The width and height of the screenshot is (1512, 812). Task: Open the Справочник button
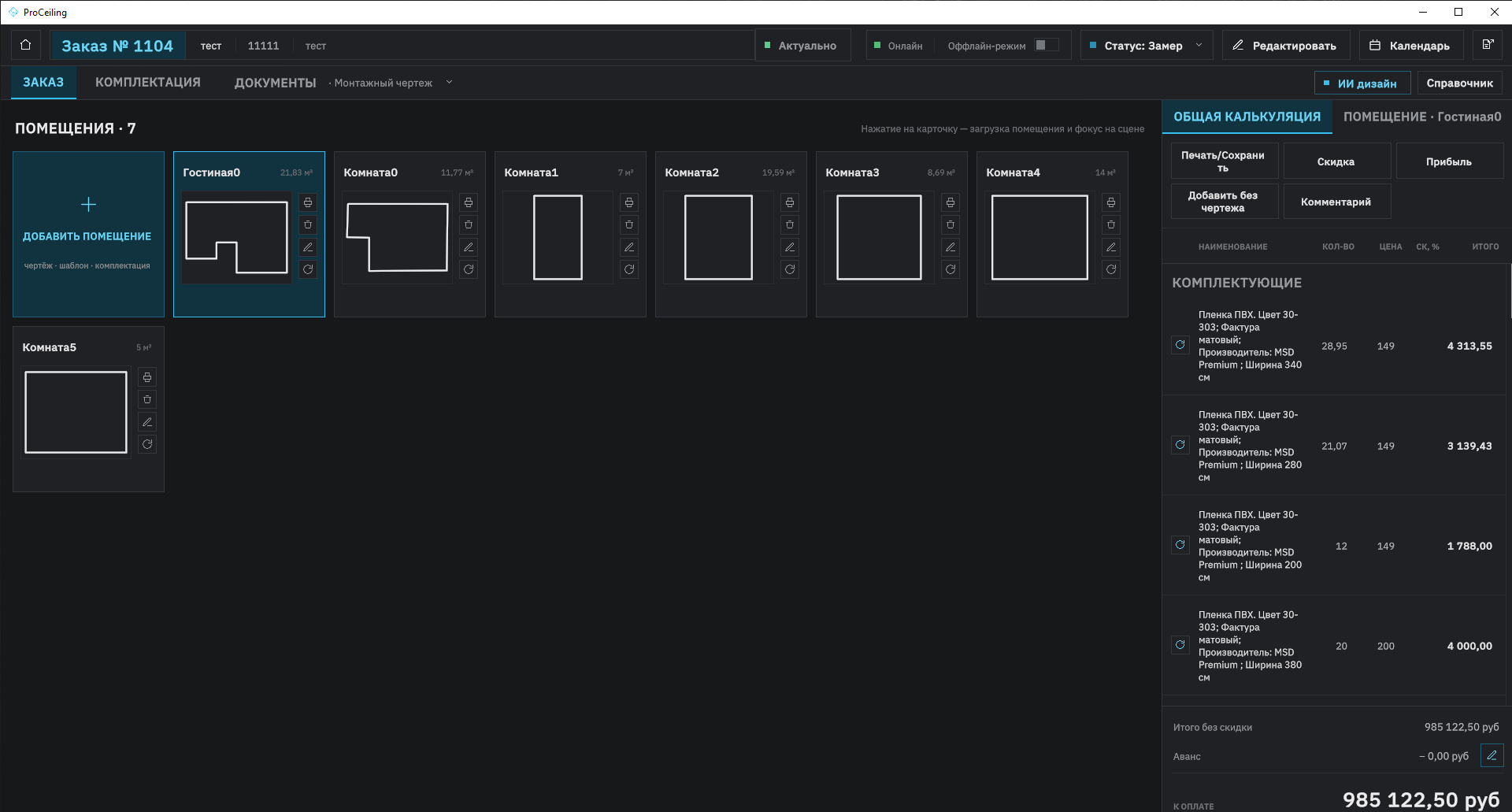click(x=1459, y=83)
